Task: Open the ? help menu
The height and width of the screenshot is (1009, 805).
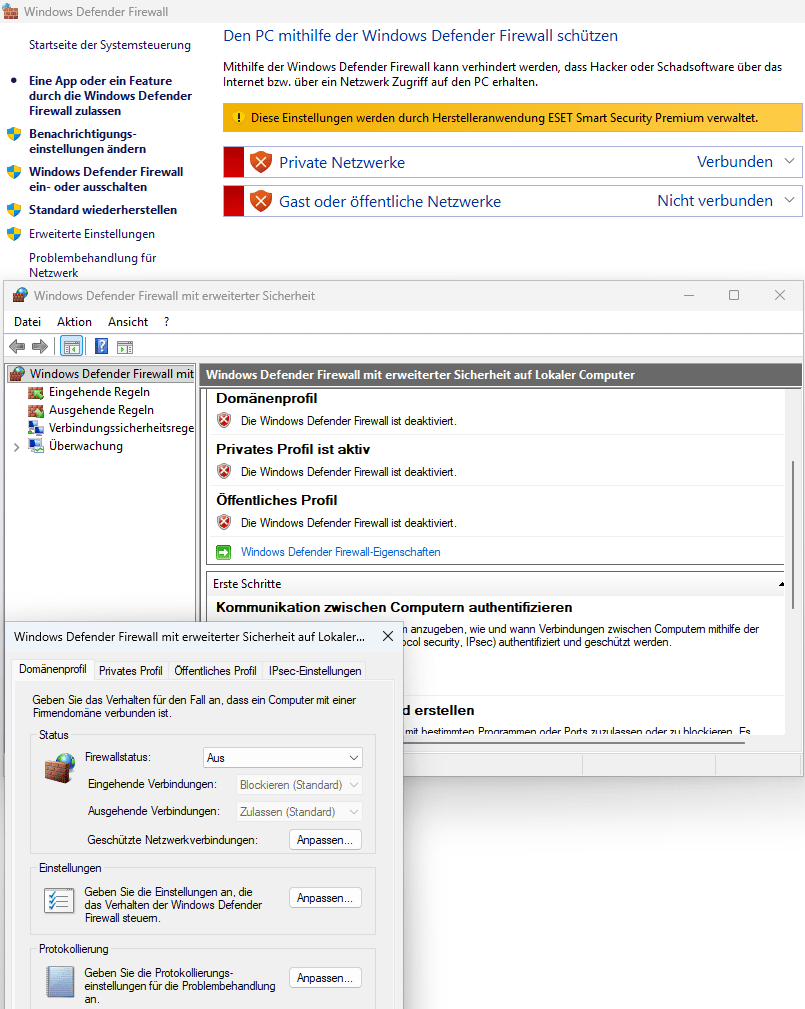Action: 167,322
